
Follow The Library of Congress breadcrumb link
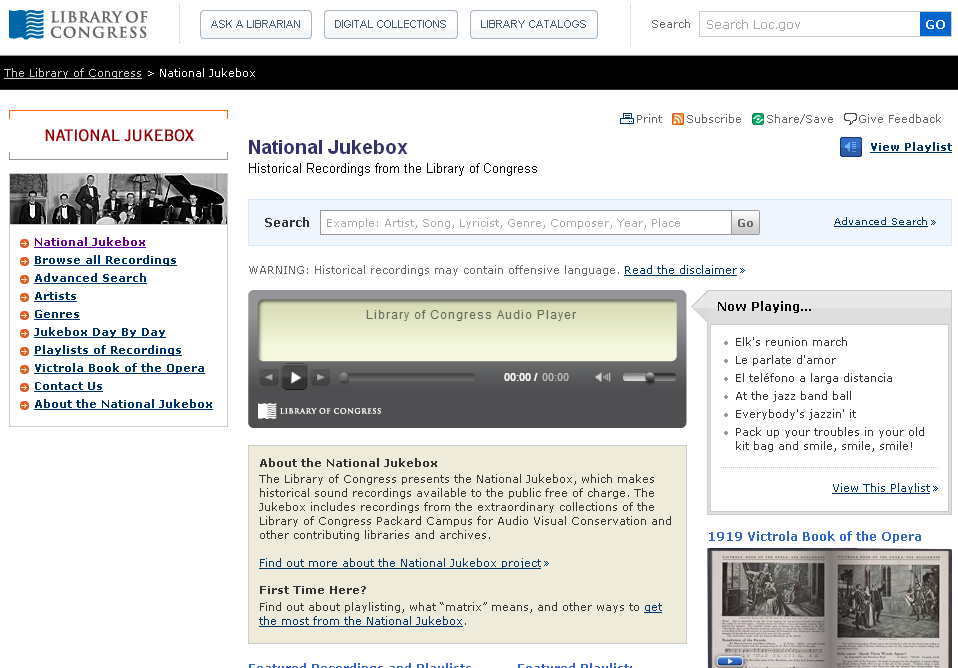coord(73,73)
